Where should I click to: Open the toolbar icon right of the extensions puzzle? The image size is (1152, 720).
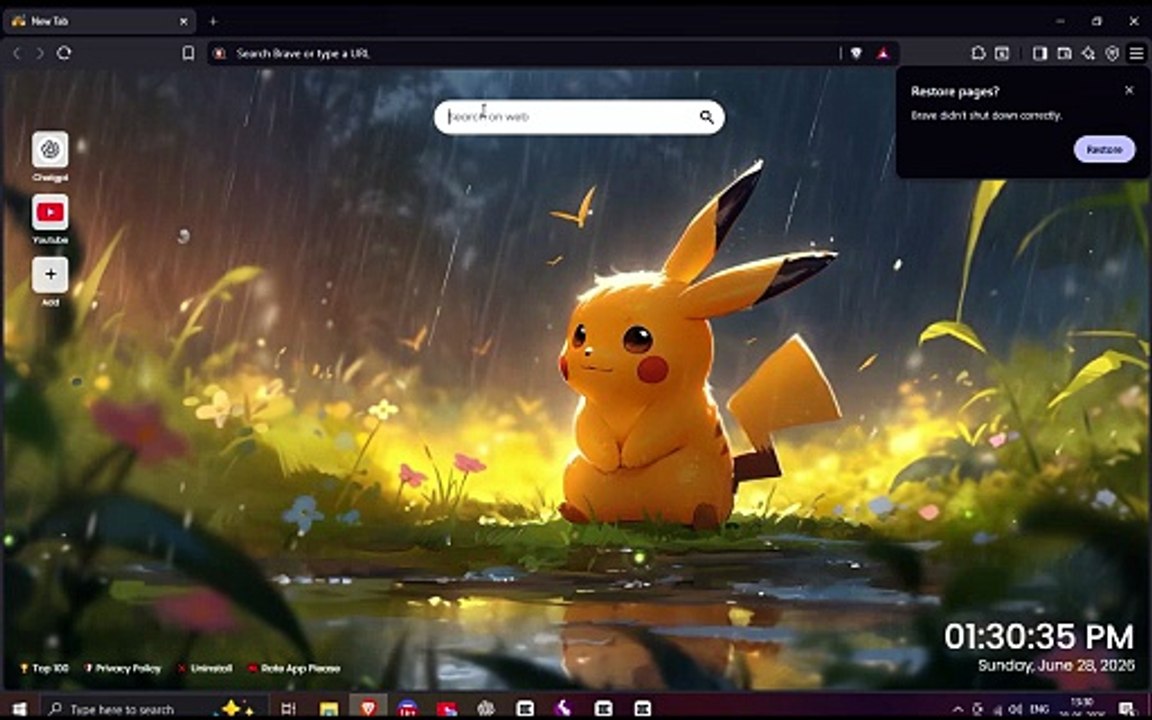pyautogui.click(x=1002, y=53)
